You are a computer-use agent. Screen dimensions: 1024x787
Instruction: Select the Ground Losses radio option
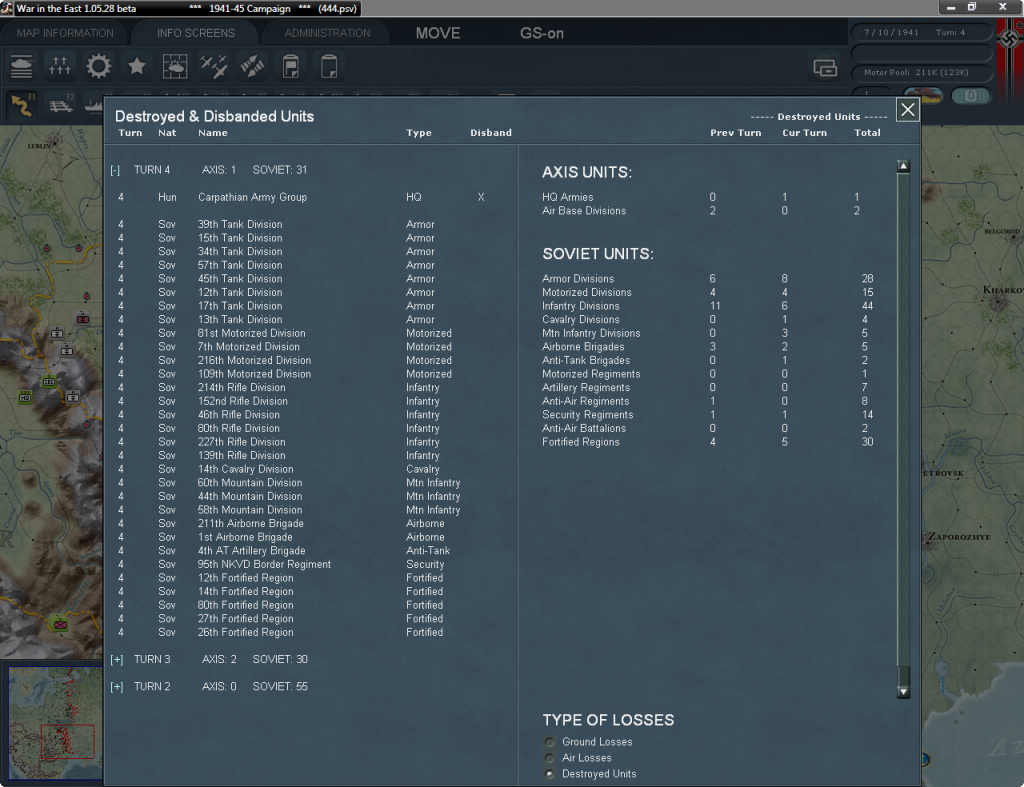pos(550,742)
